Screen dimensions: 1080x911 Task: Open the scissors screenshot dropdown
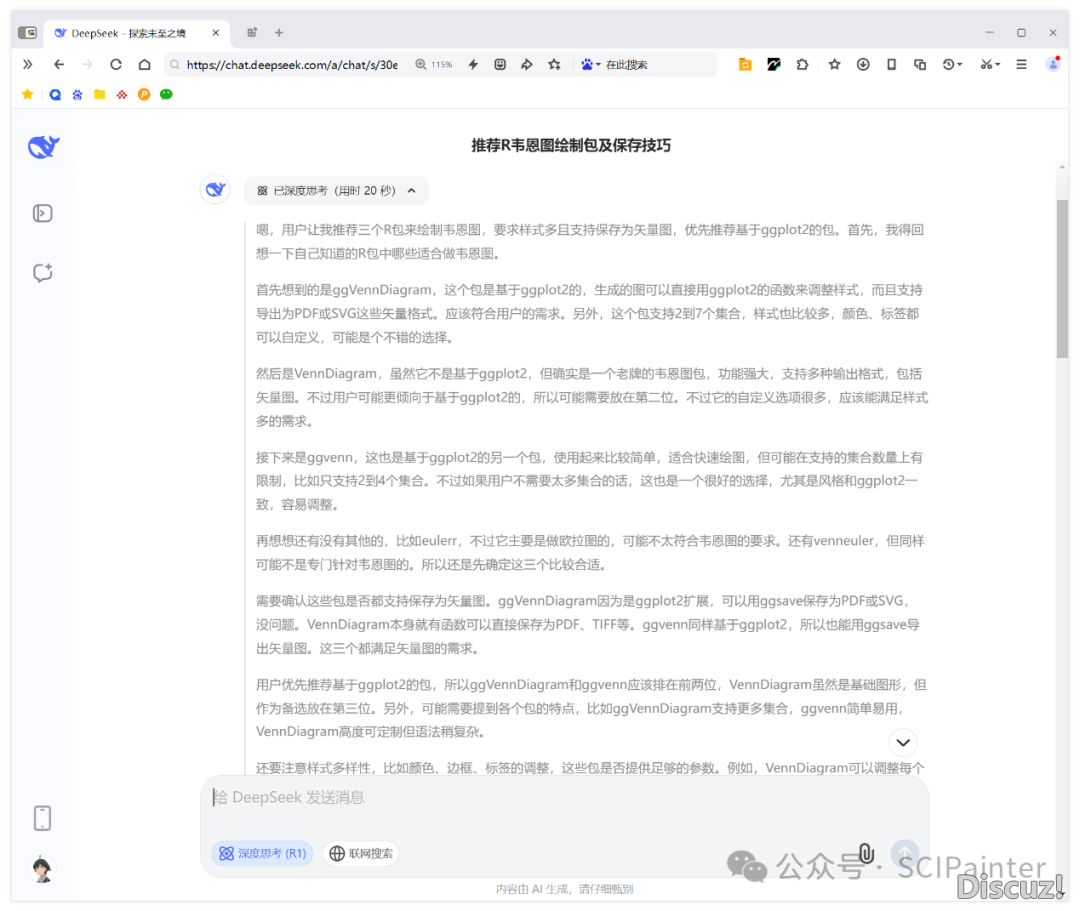pos(990,65)
